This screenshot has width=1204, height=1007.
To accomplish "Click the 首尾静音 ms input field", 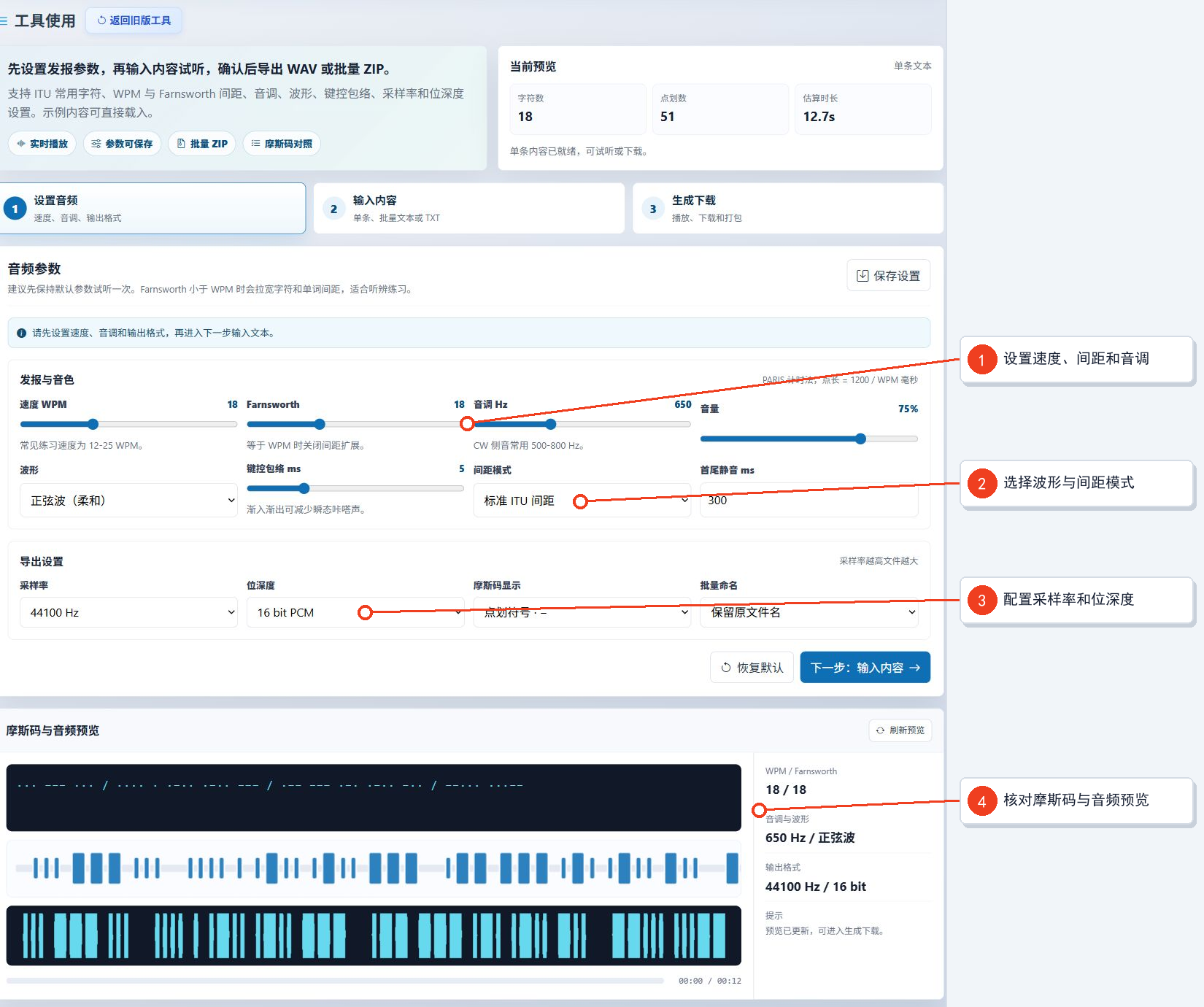I will [809, 501].
